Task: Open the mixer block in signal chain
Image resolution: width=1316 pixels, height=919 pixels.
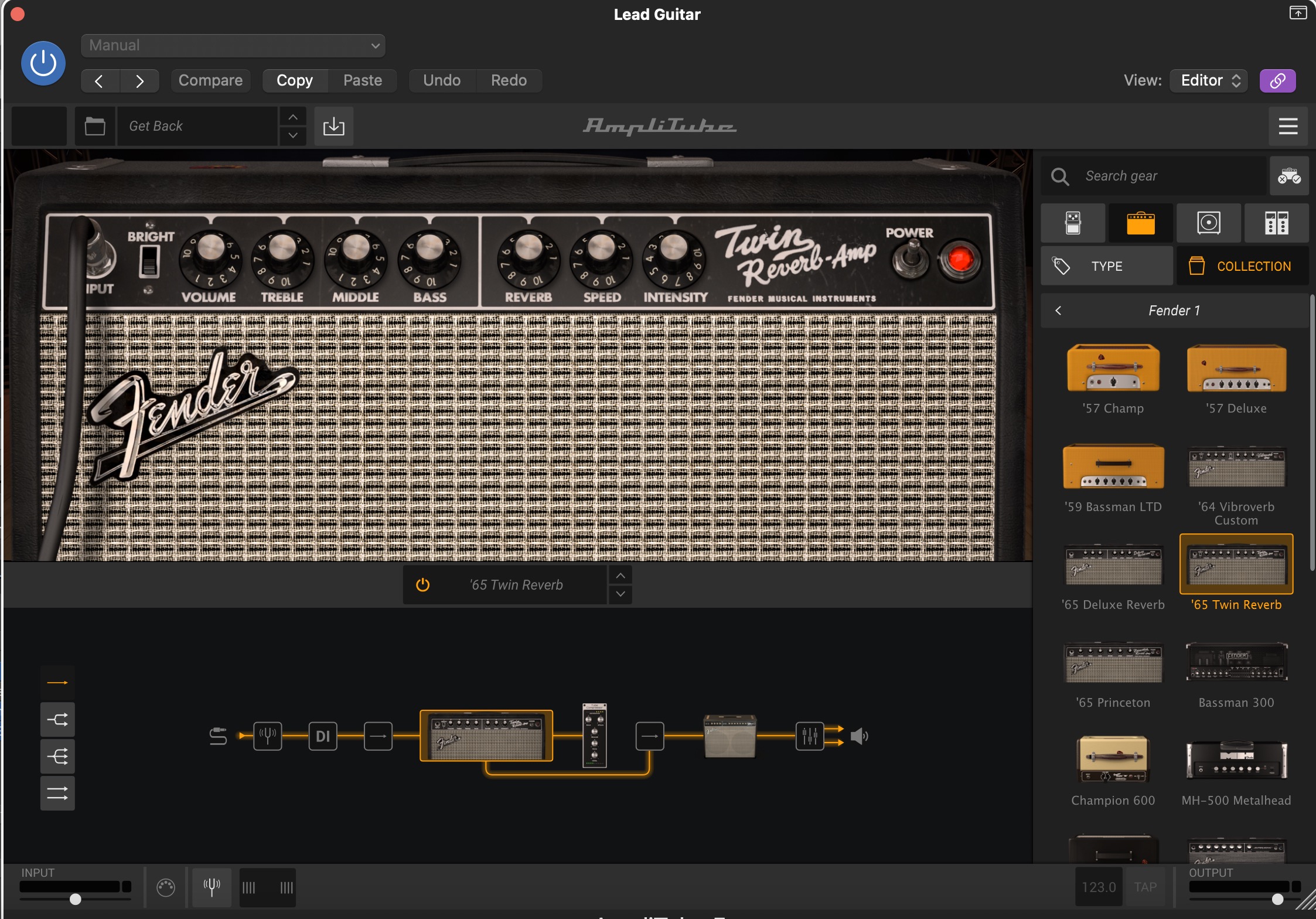Action: click(810, 736)
